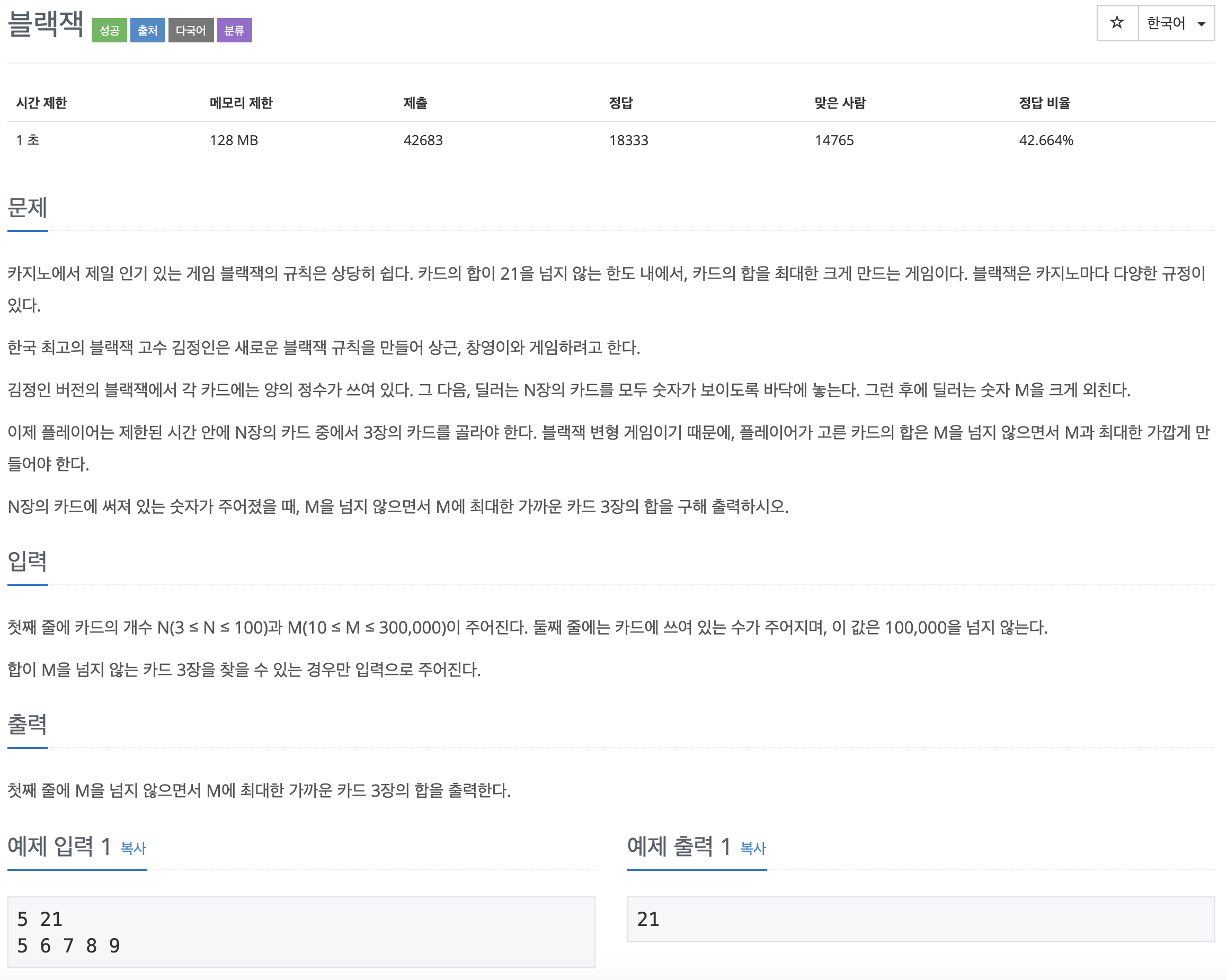Click the star favorite icon

(x=1117, y=23)
